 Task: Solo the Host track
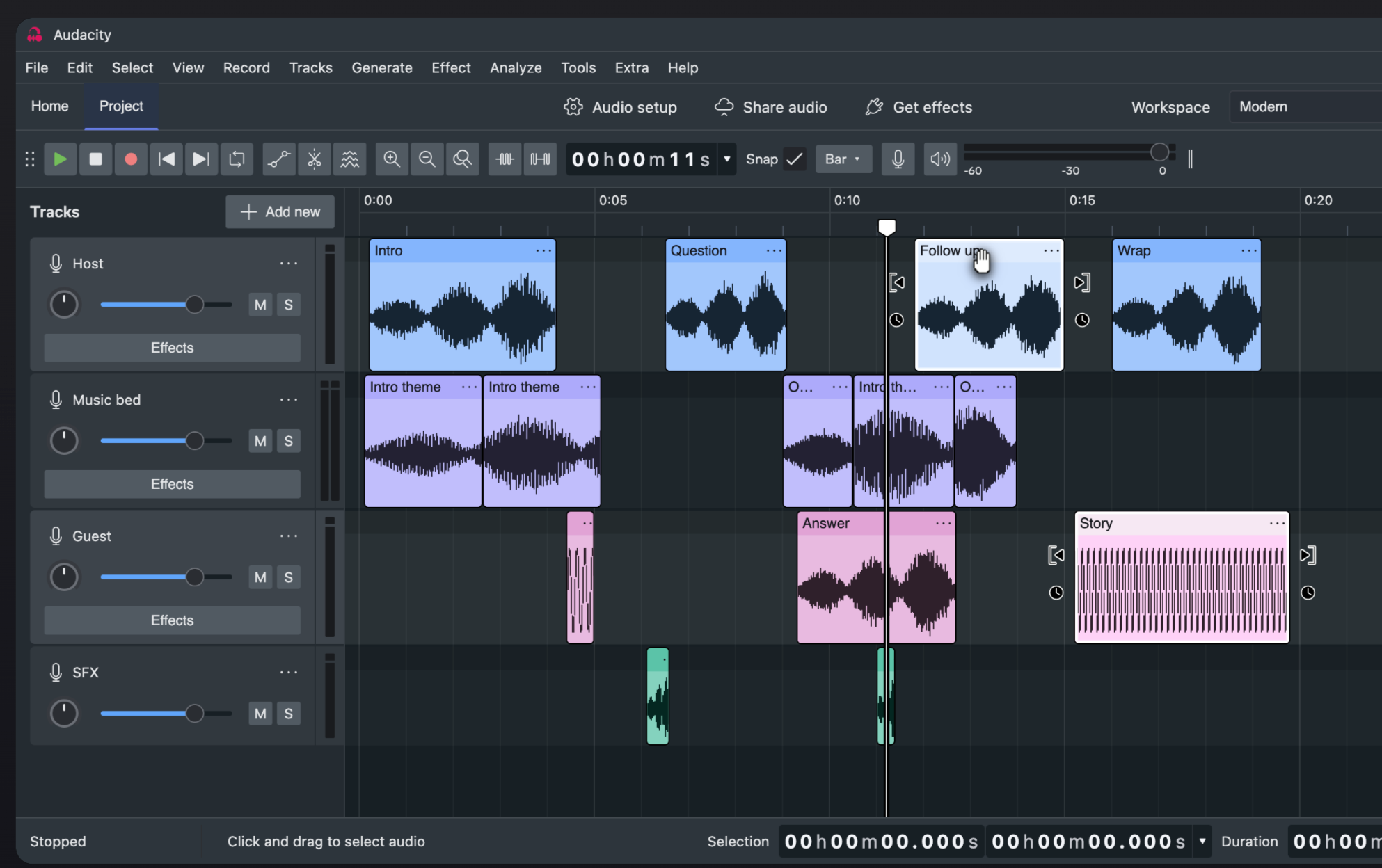[x=288, y=305]
